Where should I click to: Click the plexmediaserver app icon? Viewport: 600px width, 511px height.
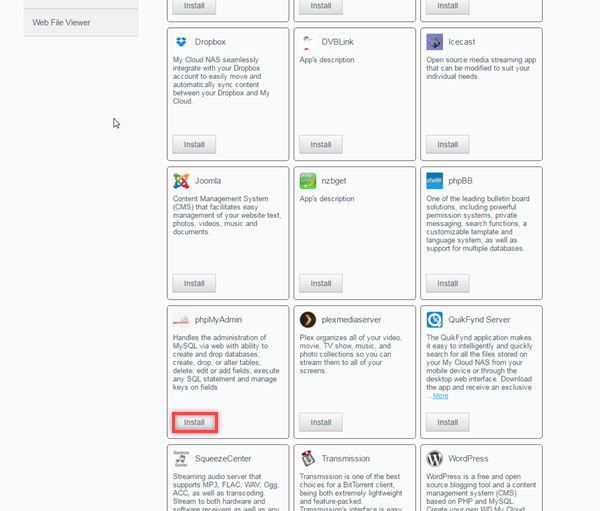[x=308, y=320]
